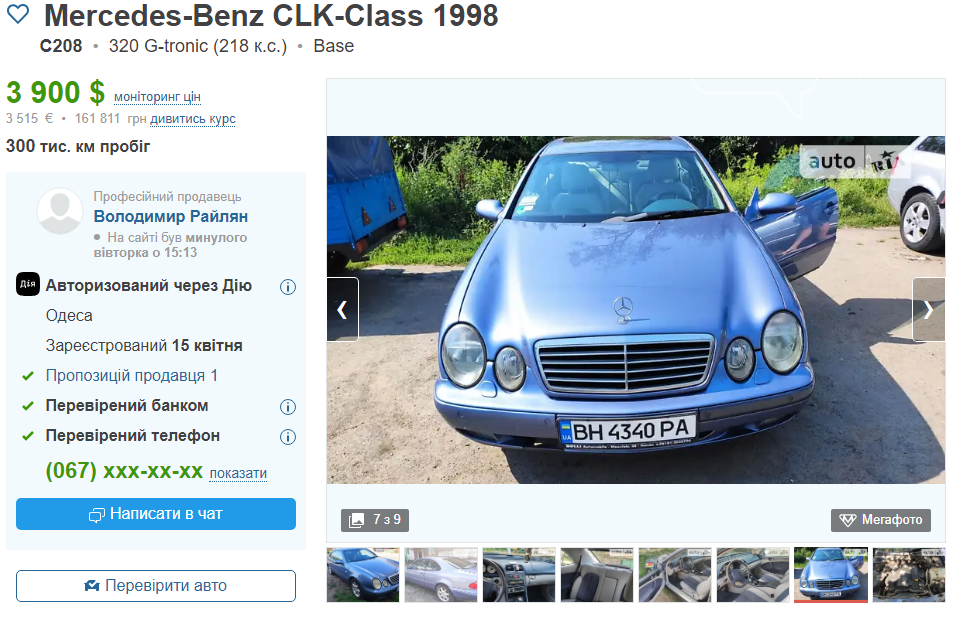Screen dimensions: 960x618
Task: Open Пропозицій продавця 1 link
Action: click(132, 375)
